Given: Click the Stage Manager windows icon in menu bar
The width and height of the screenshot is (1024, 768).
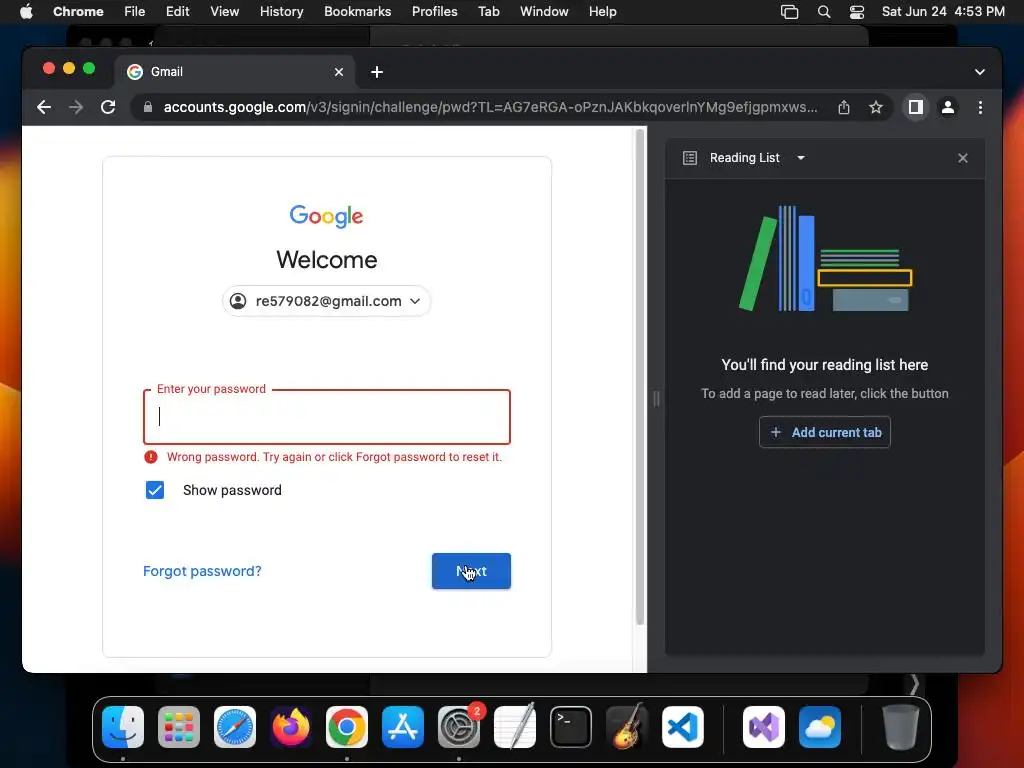Looking at the screenshot, I should click(790, 12).
